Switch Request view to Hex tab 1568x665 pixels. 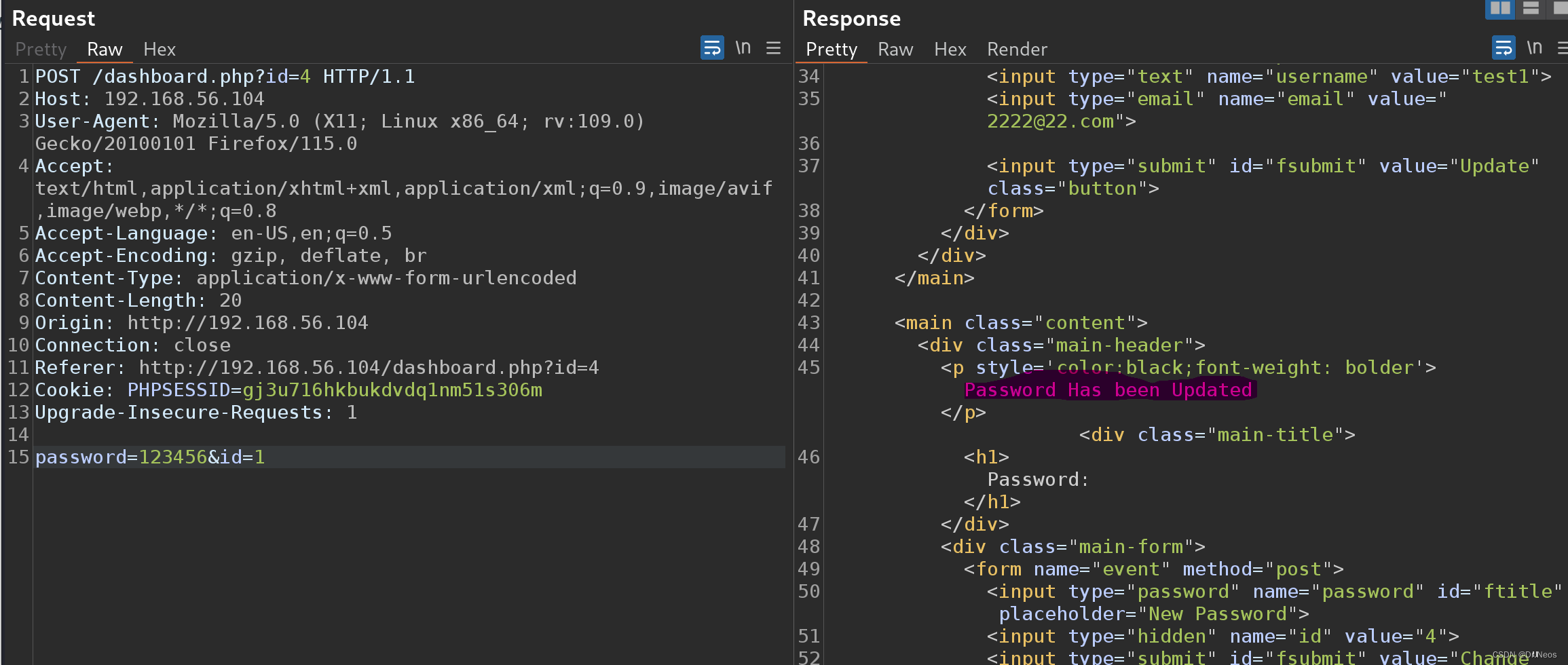tap(160, 50)
